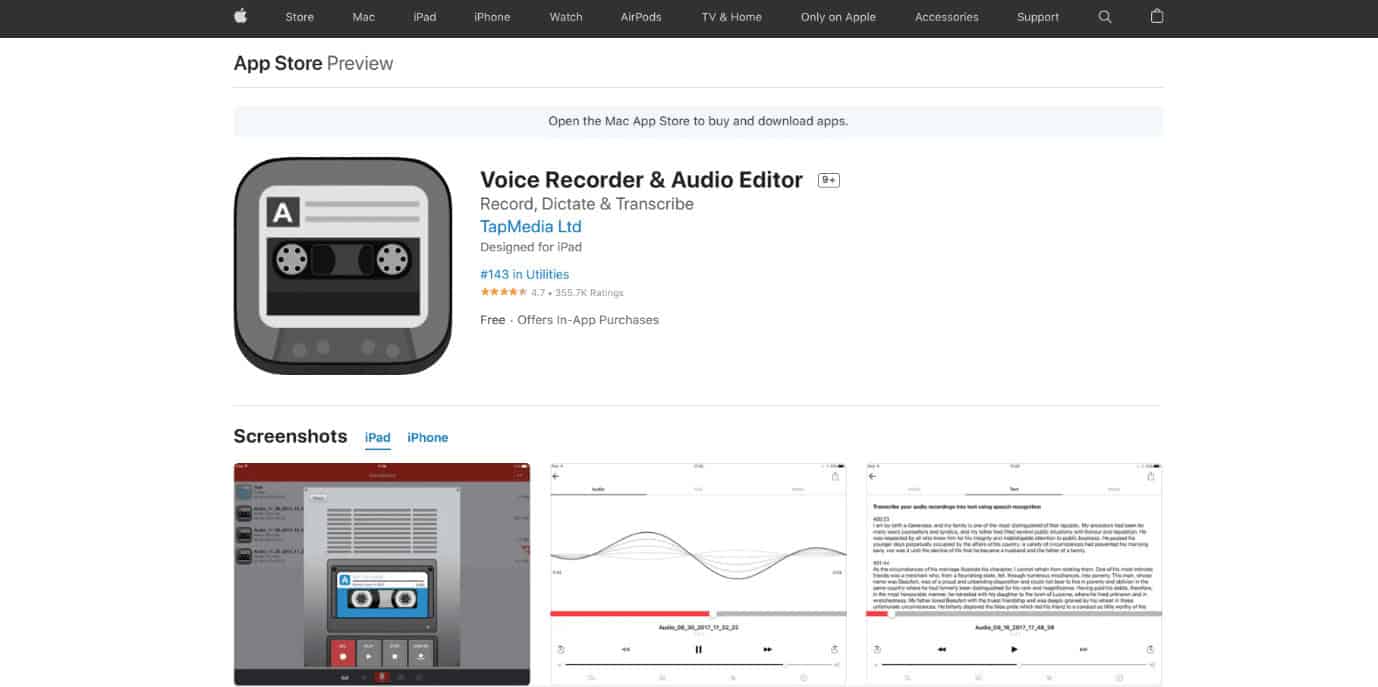Open the audio waveform screenshot thumbnail

pos(698,574)
